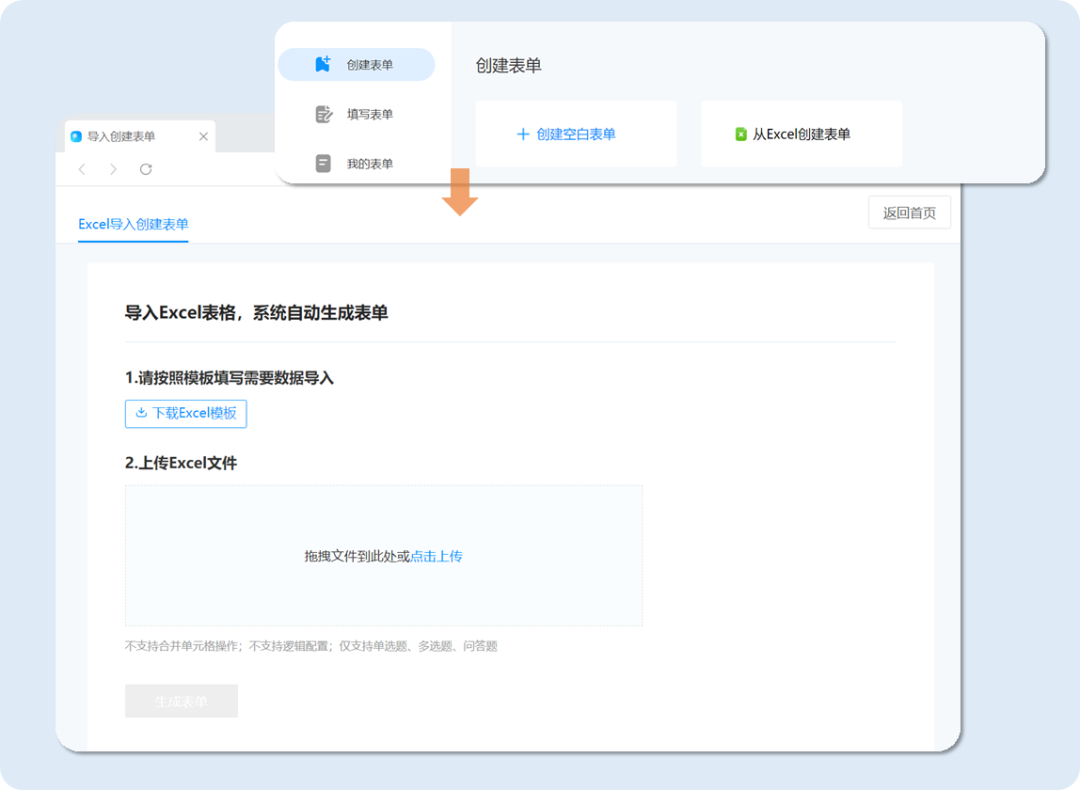This screenshot has width=1080, height=790.
Task: Click the 生成表单 button
Action: click(181, 700)
